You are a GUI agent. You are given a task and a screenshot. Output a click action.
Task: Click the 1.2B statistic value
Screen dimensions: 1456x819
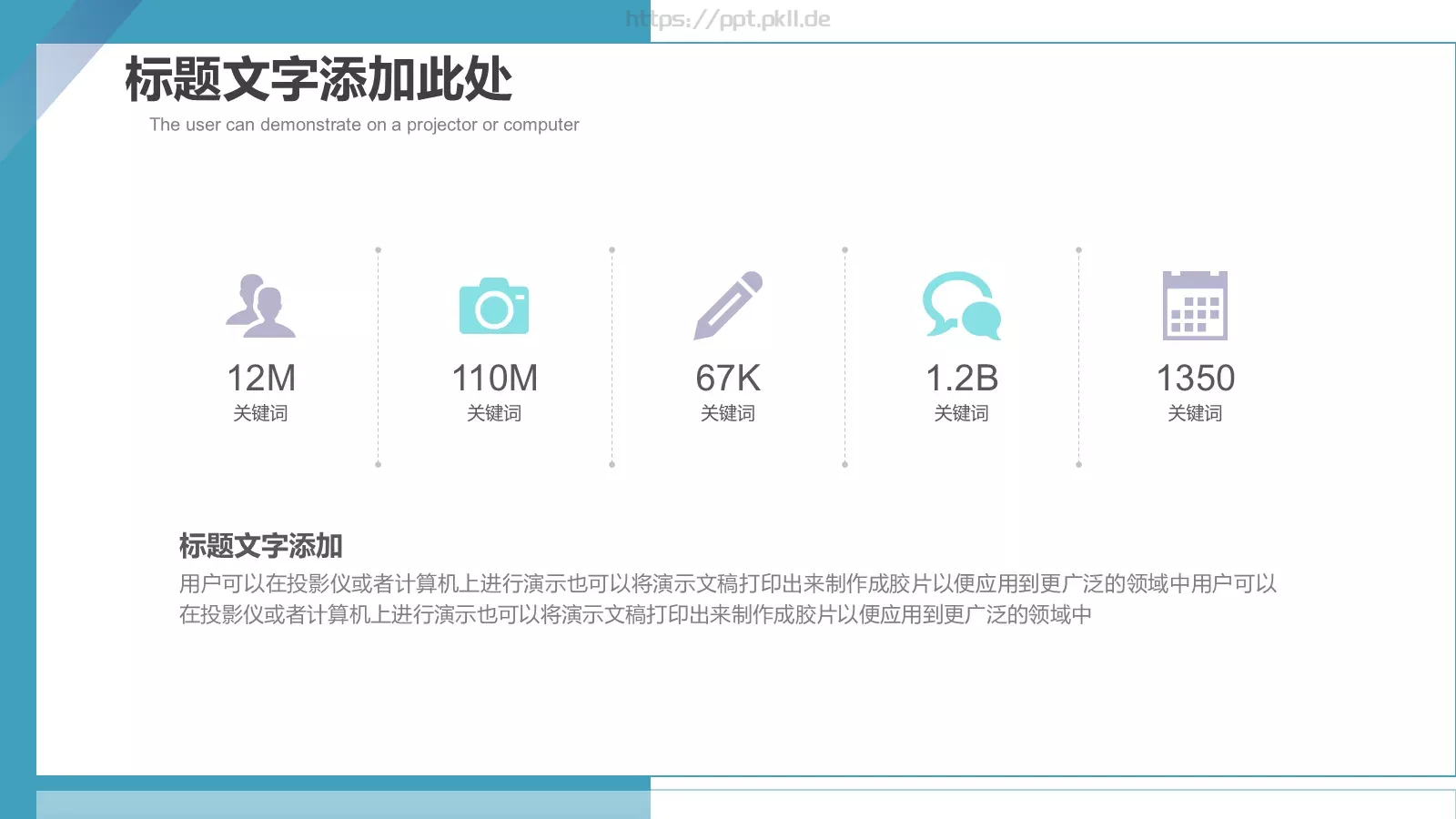pyautogui.click(x=962, y=378)
